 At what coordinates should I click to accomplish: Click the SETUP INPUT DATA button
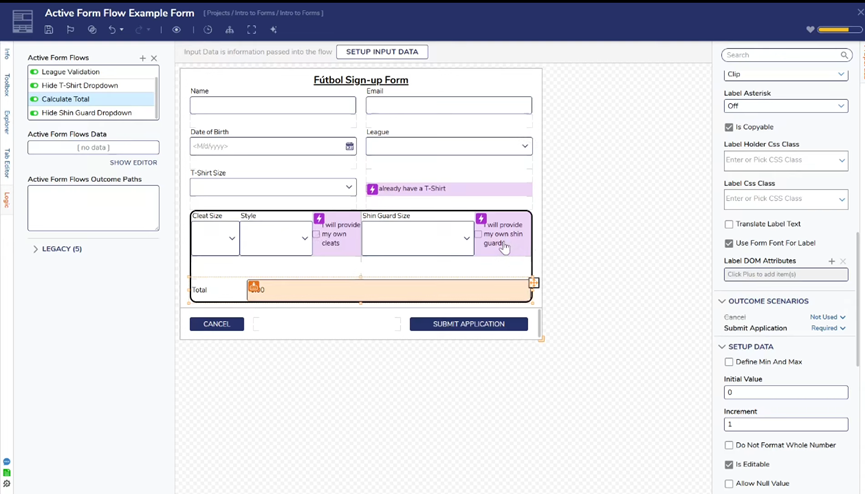(x=382, y=52)
